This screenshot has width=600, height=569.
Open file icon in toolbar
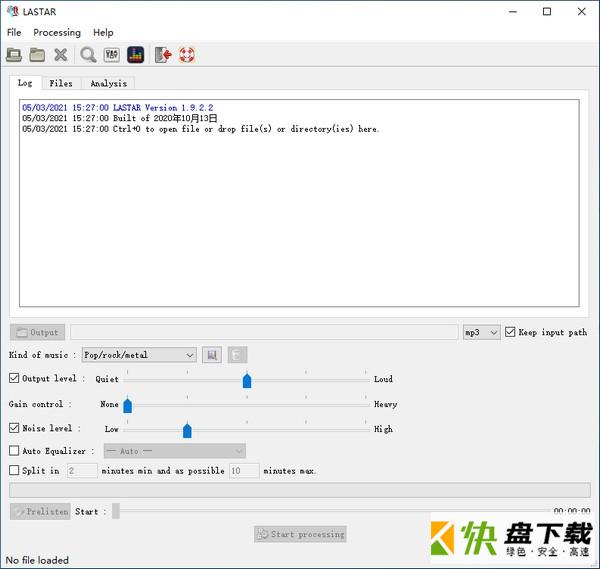click(x=14, y=55)
